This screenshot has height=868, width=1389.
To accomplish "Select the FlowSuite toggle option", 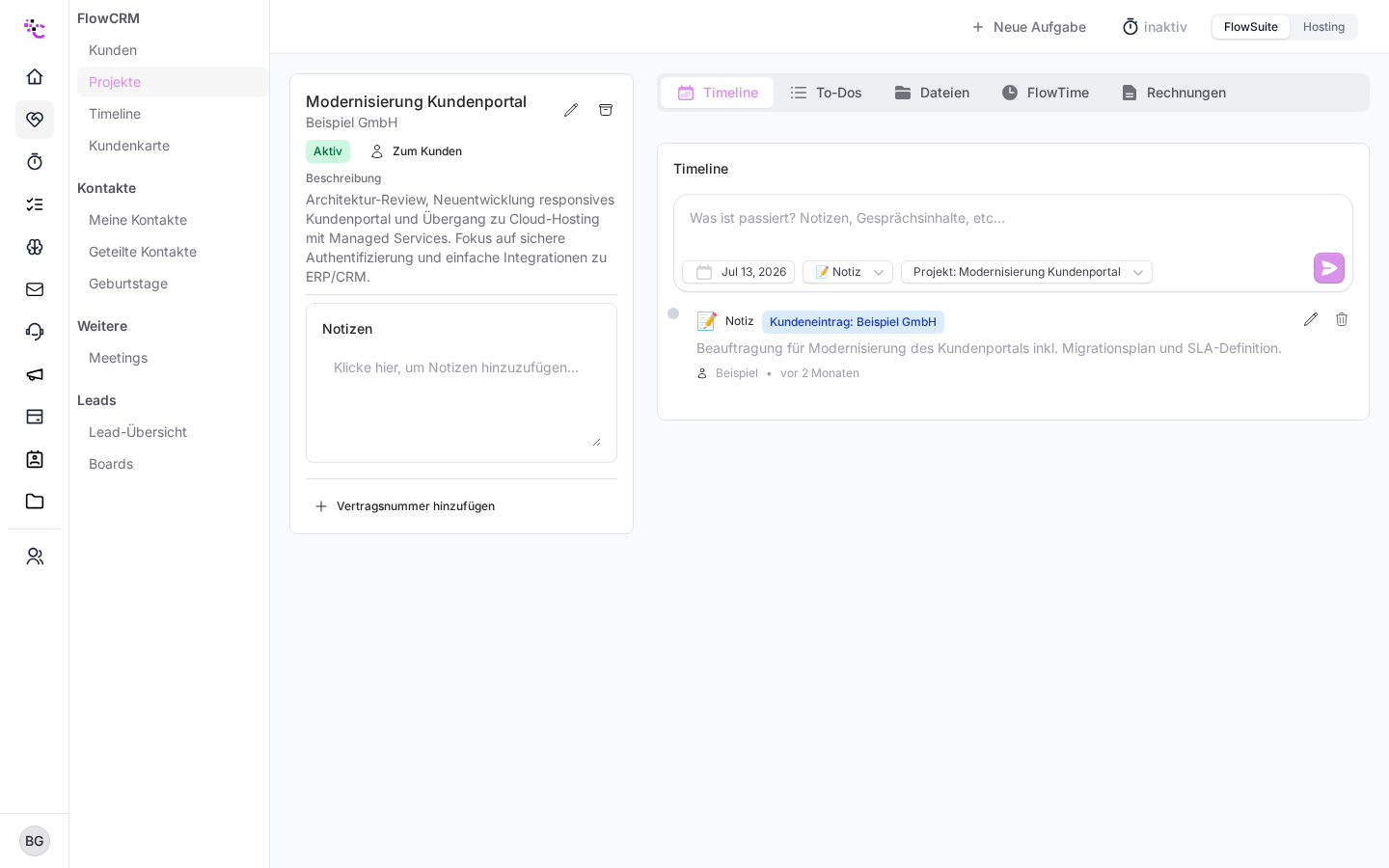I will (x=1251, y=27).
